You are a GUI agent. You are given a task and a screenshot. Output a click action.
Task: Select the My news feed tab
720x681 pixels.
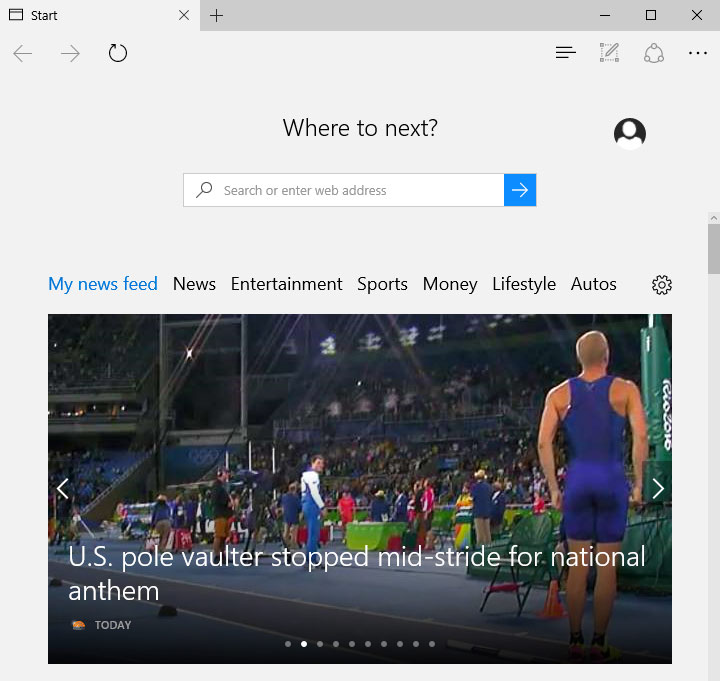pos(103,284)
